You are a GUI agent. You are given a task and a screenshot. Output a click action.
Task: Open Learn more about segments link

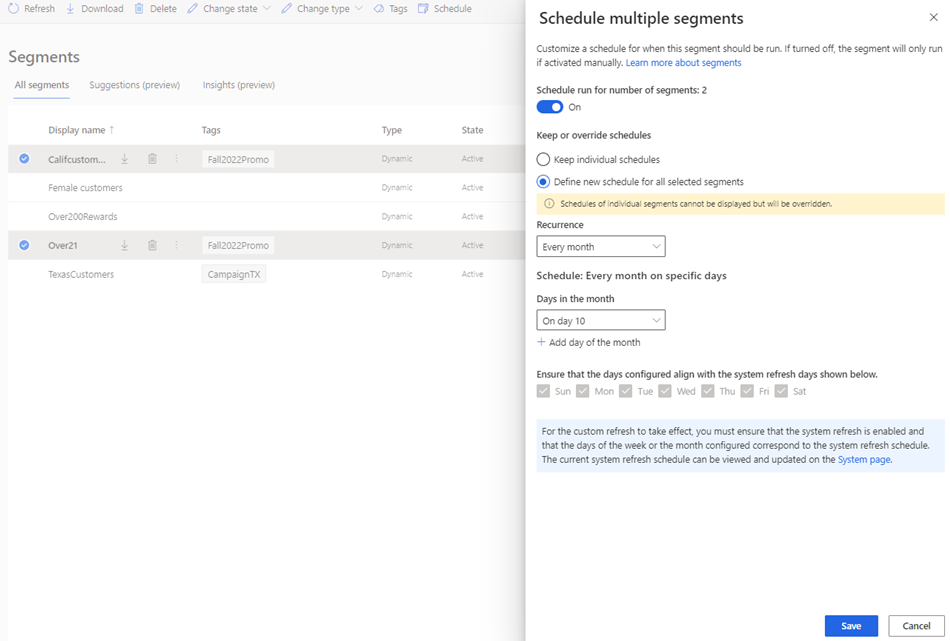coord(683,63)
